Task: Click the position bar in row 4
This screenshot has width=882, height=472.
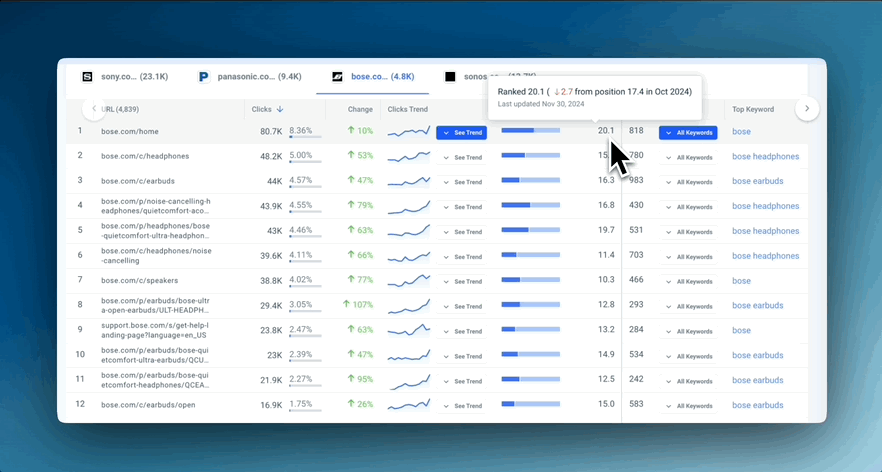Action: tap(530, 205)
